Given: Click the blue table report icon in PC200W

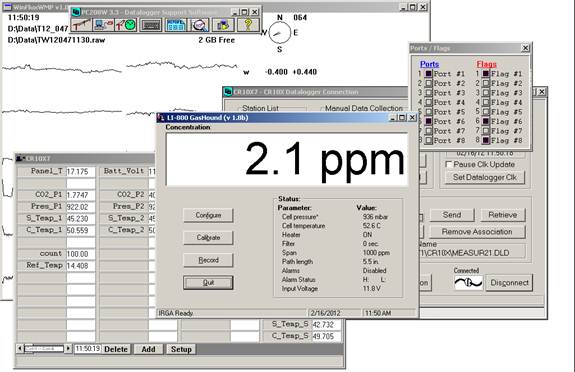Looking at the screenshot, I should click(x=176, y=25).
